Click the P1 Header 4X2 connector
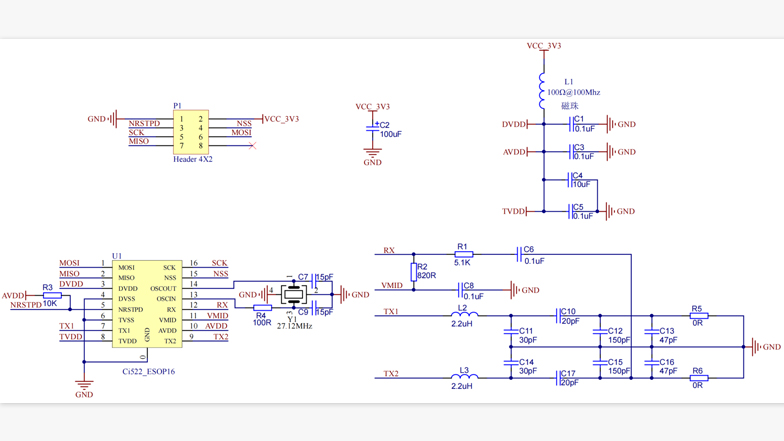The height and width of the screenshot is (441, 784). click(191, 132)
